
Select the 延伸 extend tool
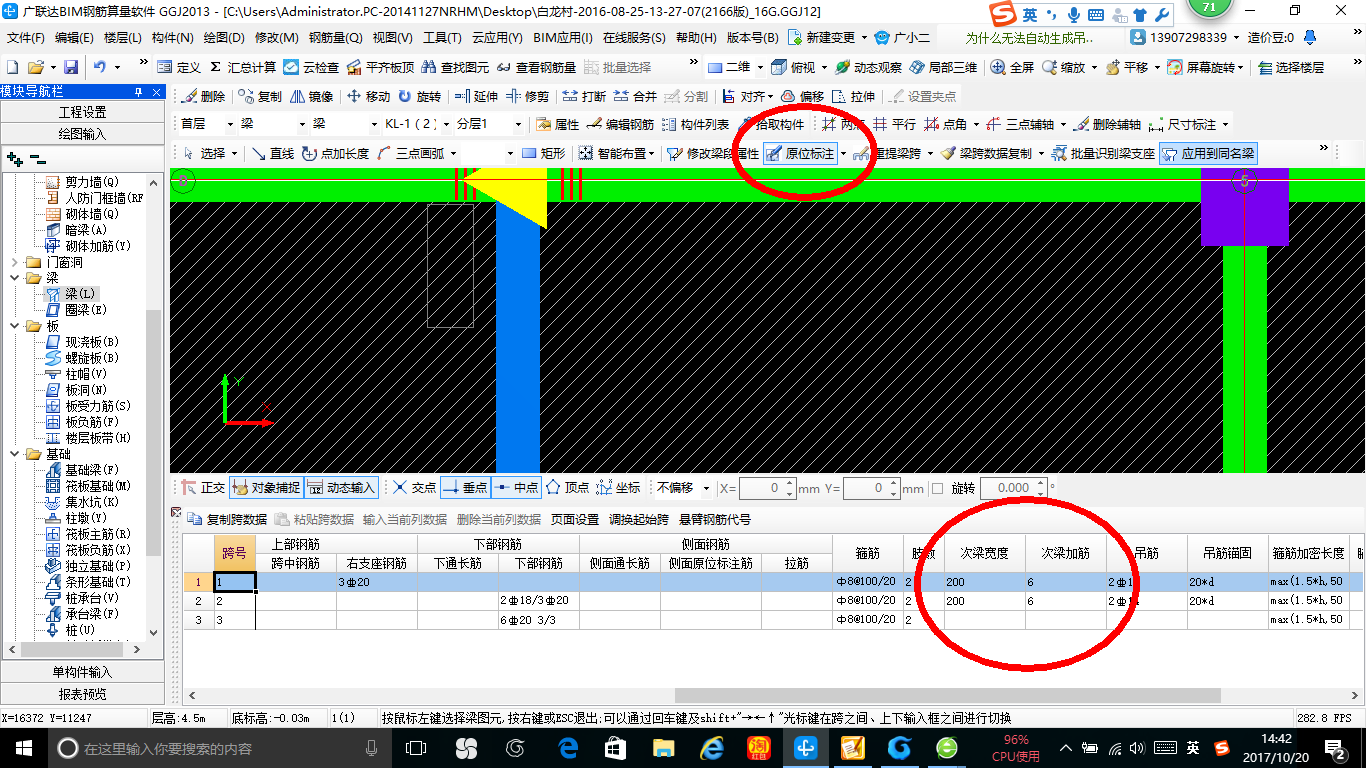coord(476,96)
